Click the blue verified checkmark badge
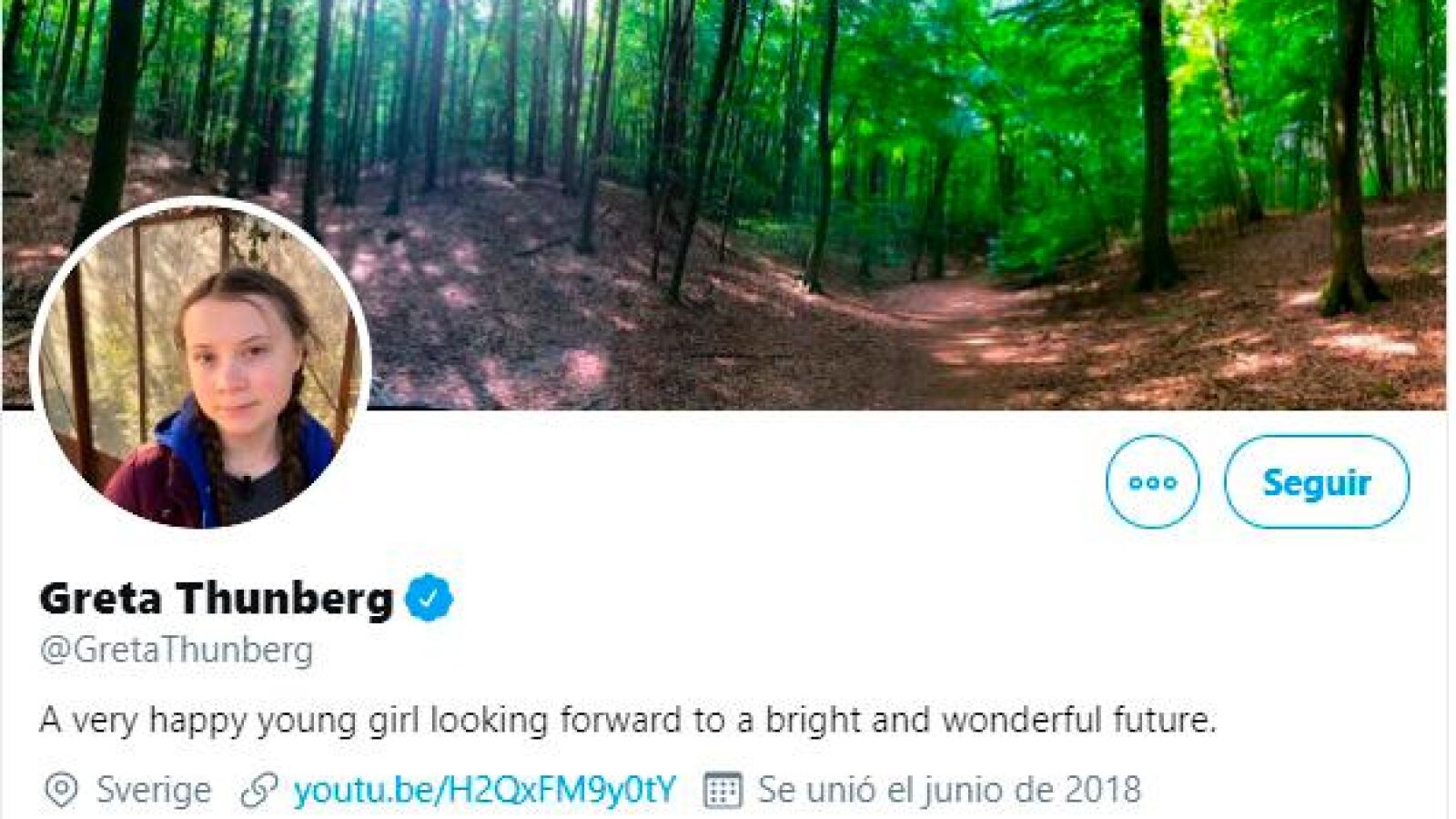Image resolution: width=1456 pixels, height=819 pixels. 429,598
